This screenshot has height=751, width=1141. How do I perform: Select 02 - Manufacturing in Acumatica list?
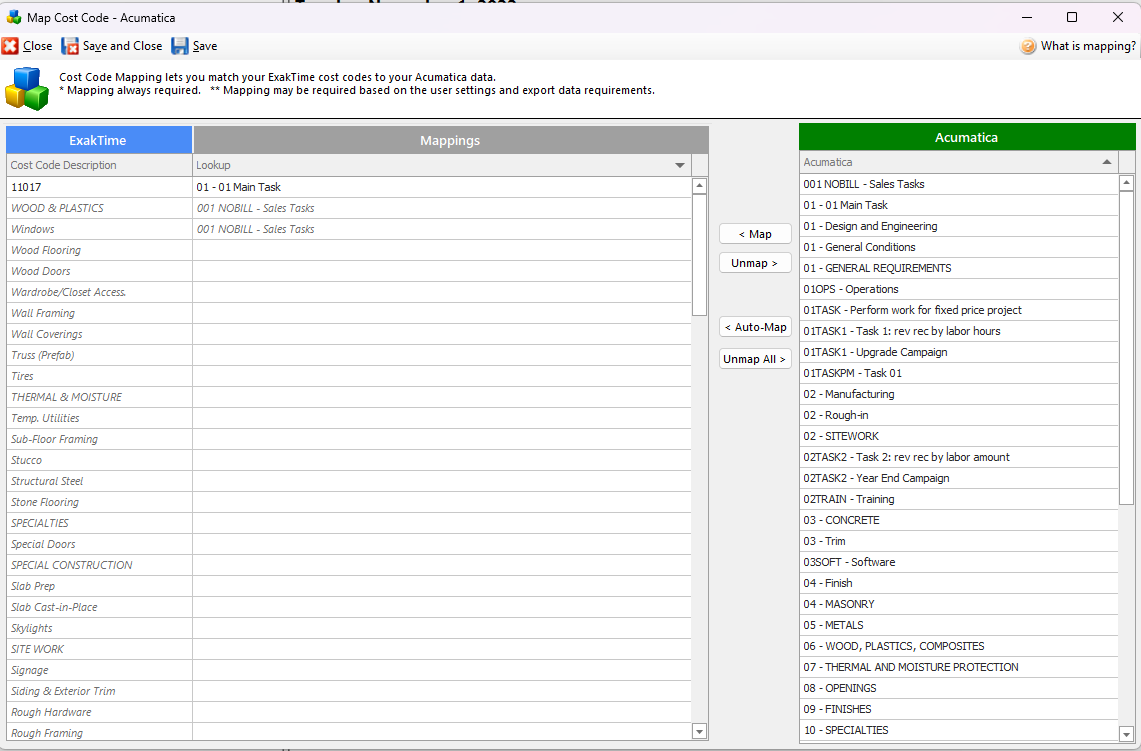pyautogui.click(x=959, y=394)
